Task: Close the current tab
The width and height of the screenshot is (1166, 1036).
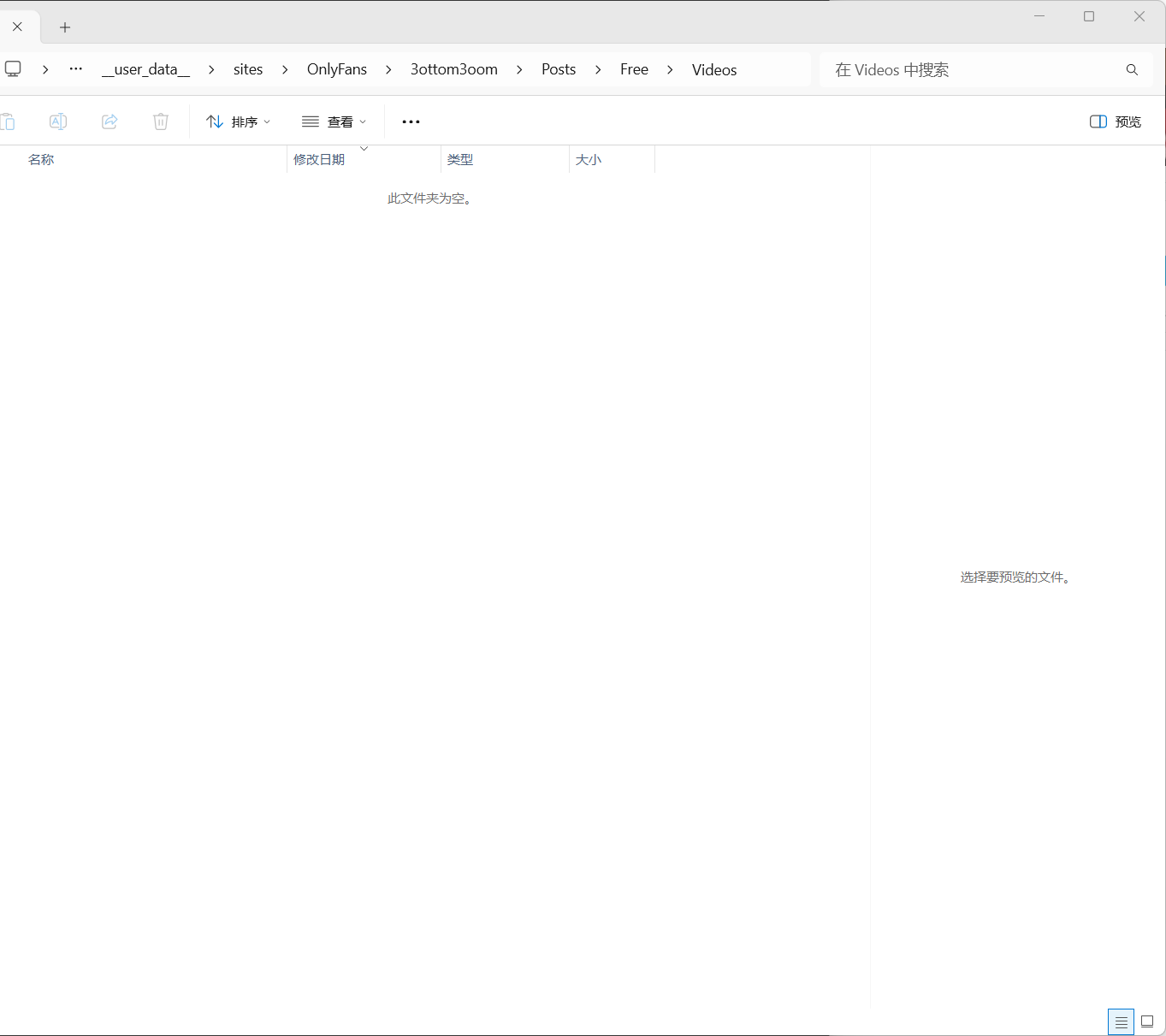Action: pos(17,27)
